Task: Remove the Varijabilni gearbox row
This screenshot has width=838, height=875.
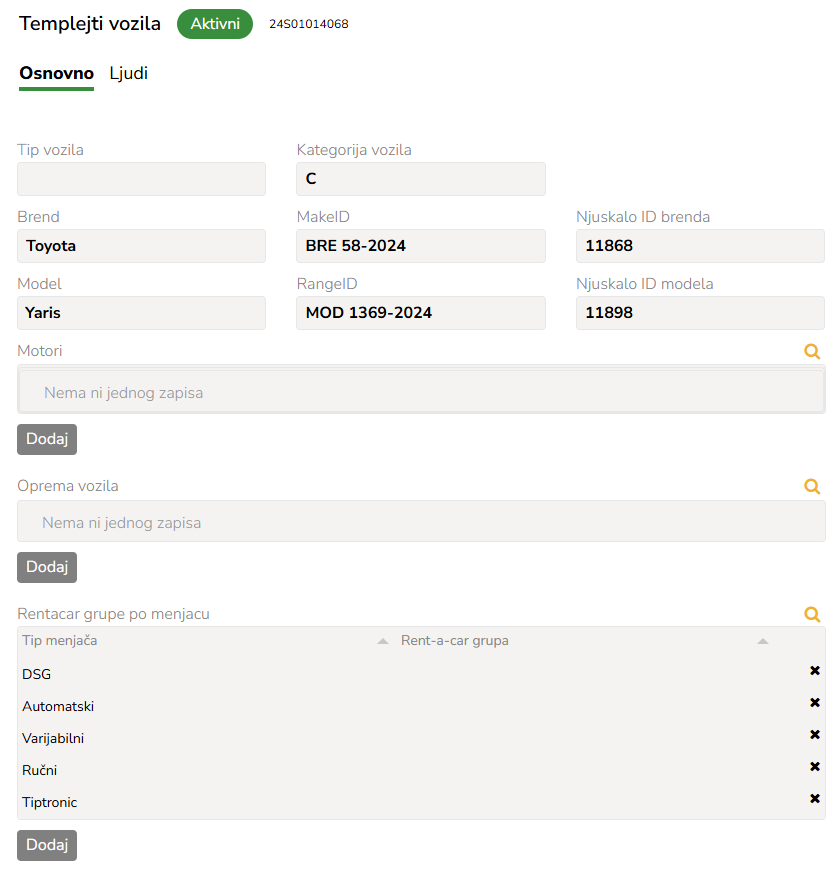Action: click(x=815, y=734)
